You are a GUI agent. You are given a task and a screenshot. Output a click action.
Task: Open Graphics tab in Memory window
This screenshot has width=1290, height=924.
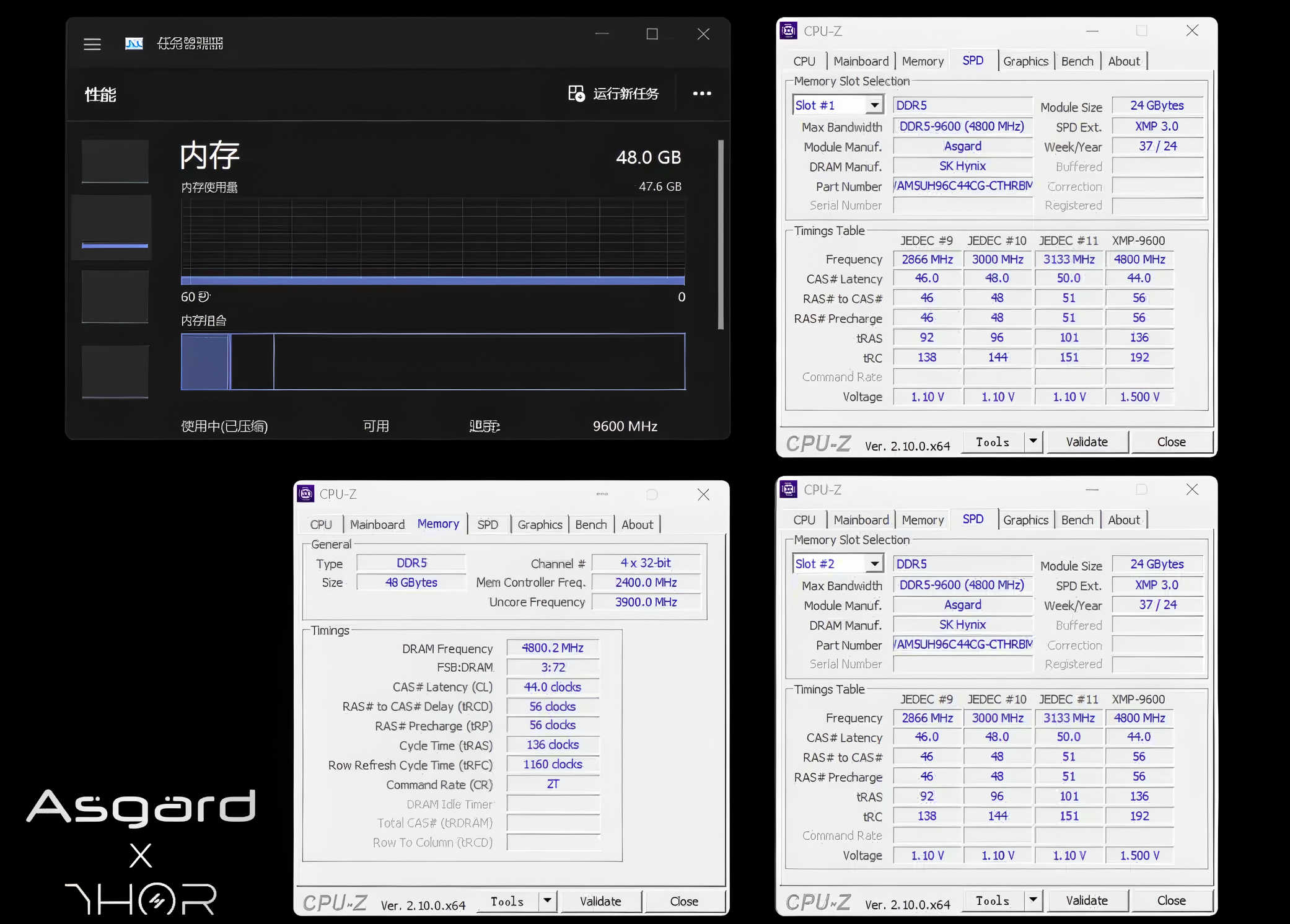pyautogui.click(x=540, y=525)
